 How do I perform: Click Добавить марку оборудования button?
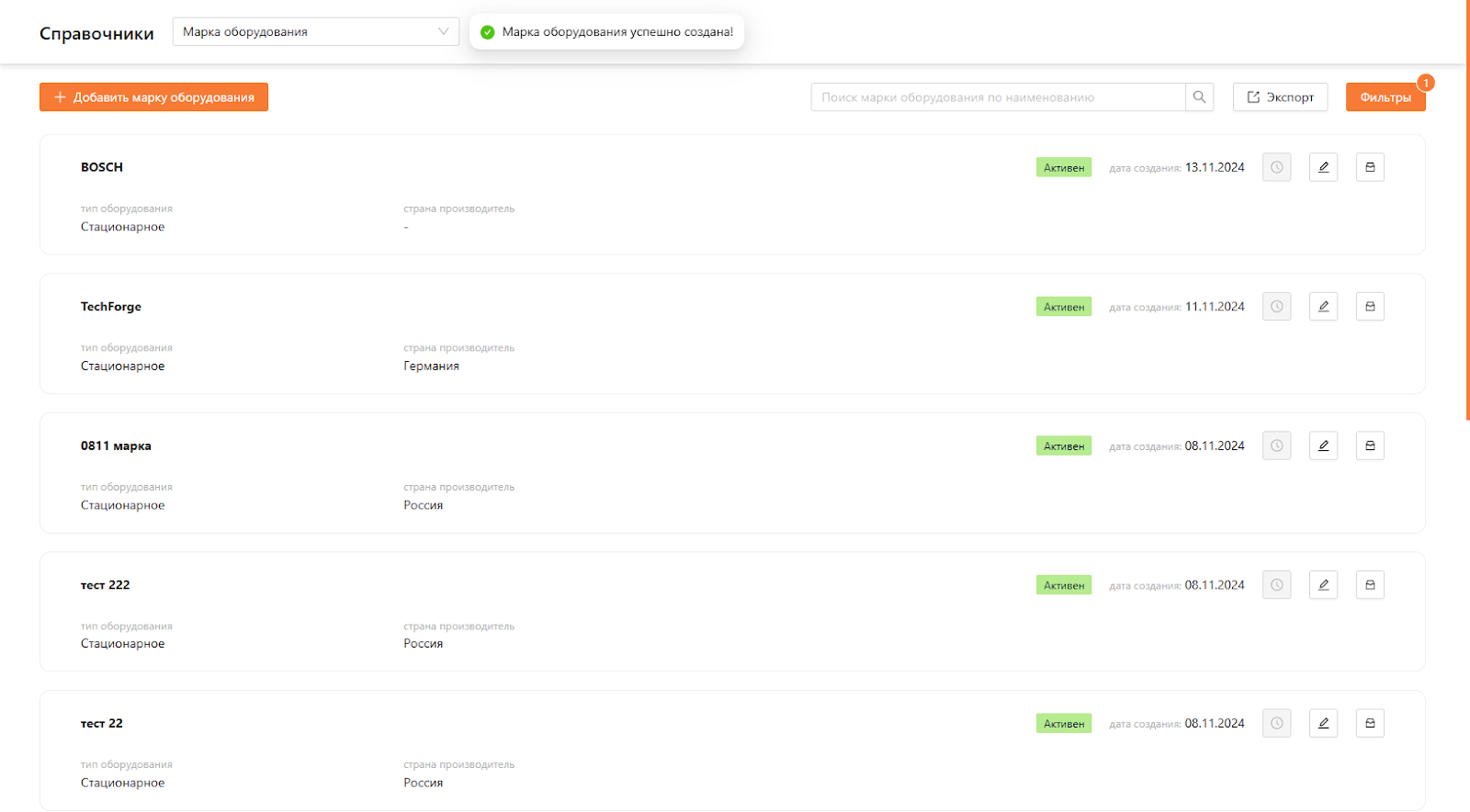pos(153,97)
